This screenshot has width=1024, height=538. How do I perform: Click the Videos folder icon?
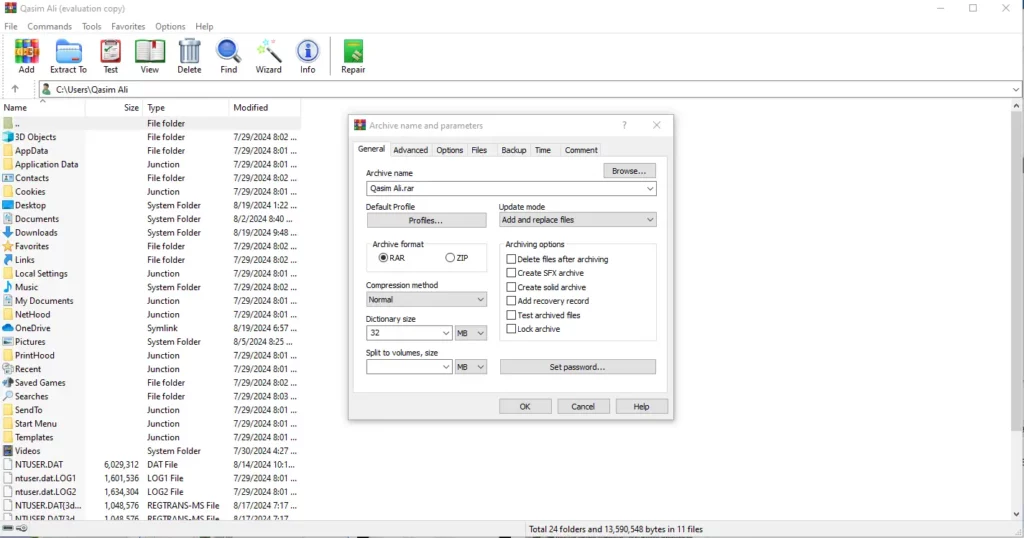coord(8,451)
